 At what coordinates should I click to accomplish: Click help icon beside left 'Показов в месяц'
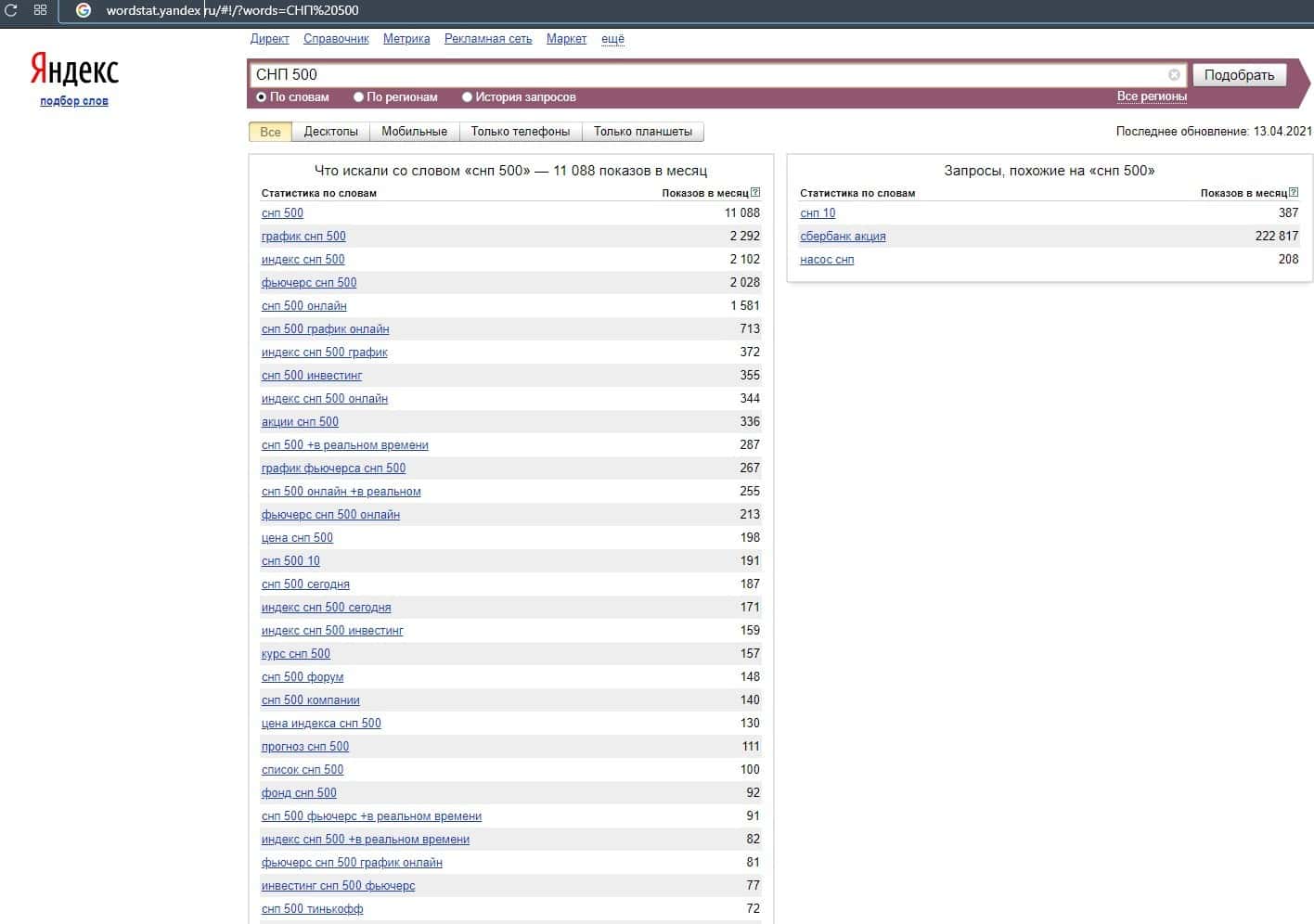[755, 193]
